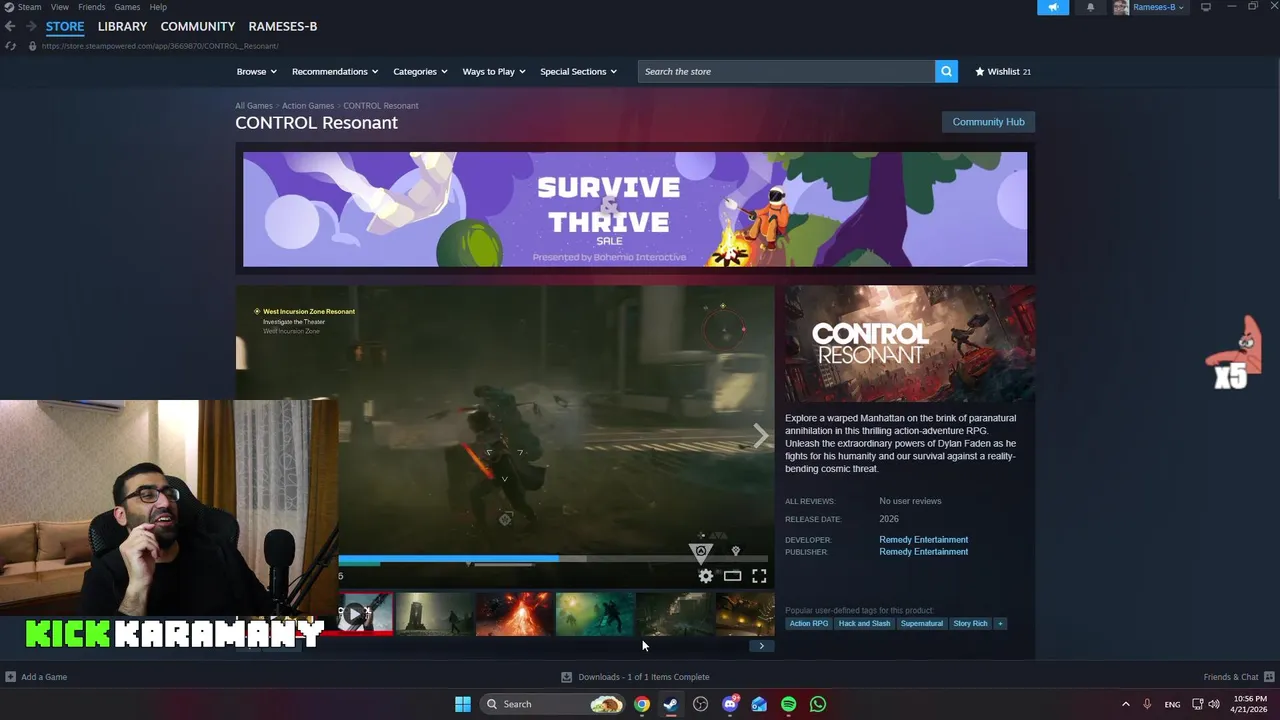Expand more tags with plus button
The width and height of the screenshot is (1280, 720).
[x=1000, y=624]
